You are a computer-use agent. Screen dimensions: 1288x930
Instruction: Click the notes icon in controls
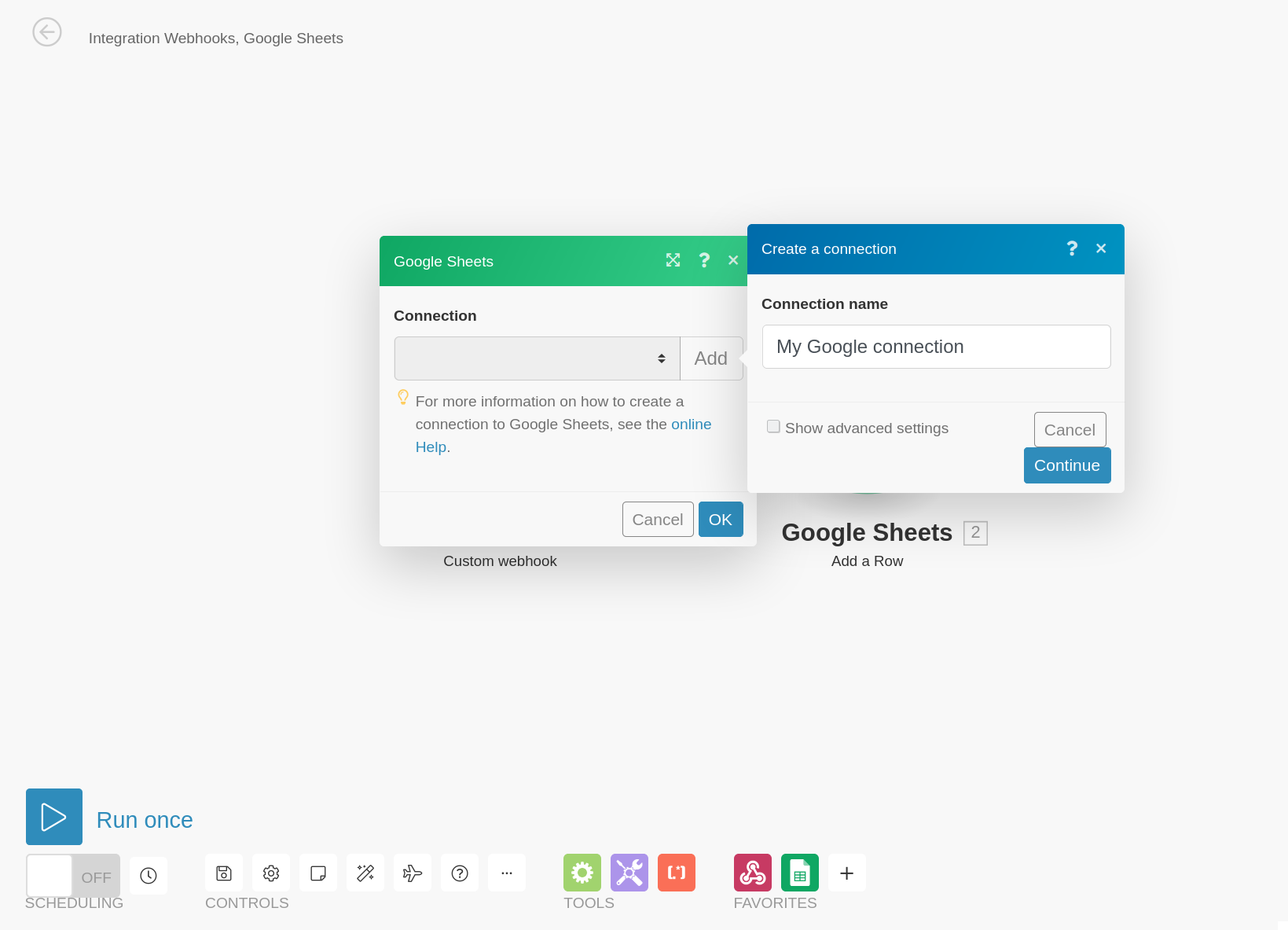(x=318, y=873)
